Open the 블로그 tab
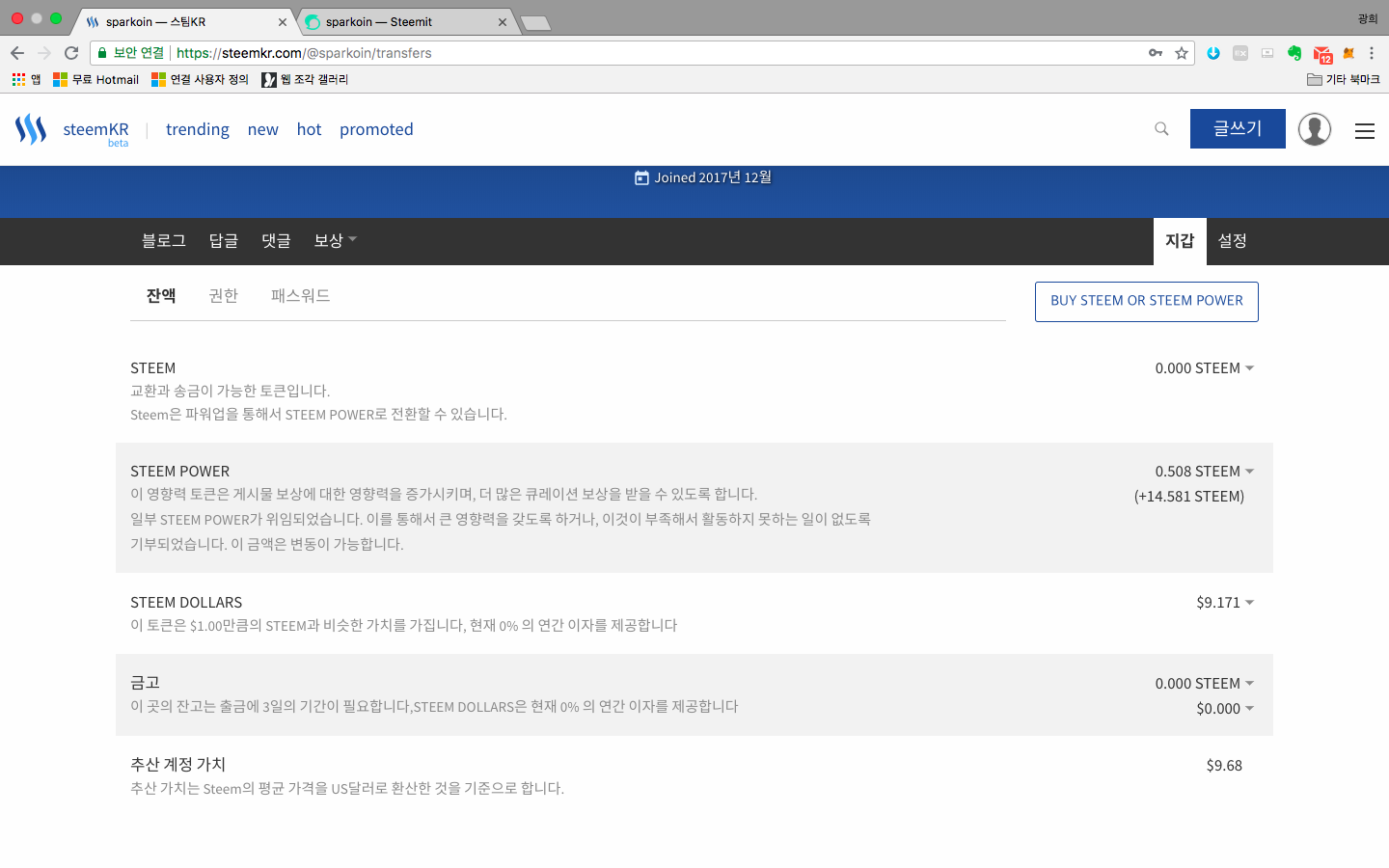 164,240
